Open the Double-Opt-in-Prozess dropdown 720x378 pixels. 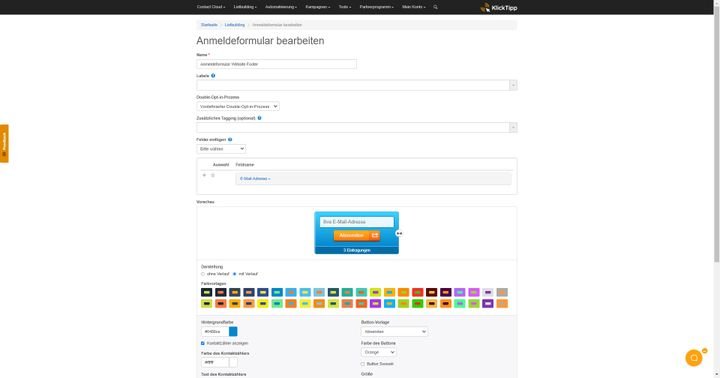tap(238, 106)
